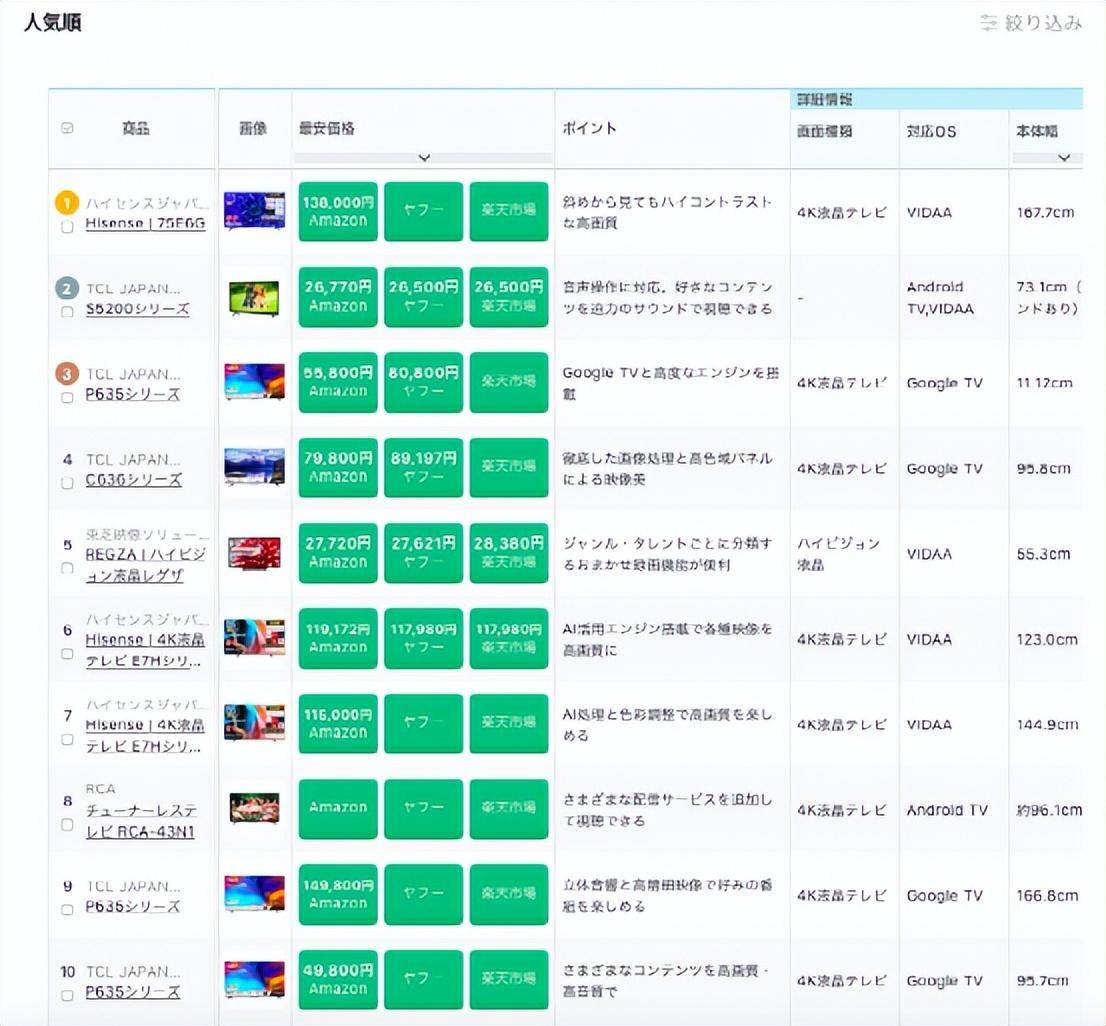Screen dimensions: 1106x1026
Task: Click the 116,000円 Amazon button
Action: (338, 723)
